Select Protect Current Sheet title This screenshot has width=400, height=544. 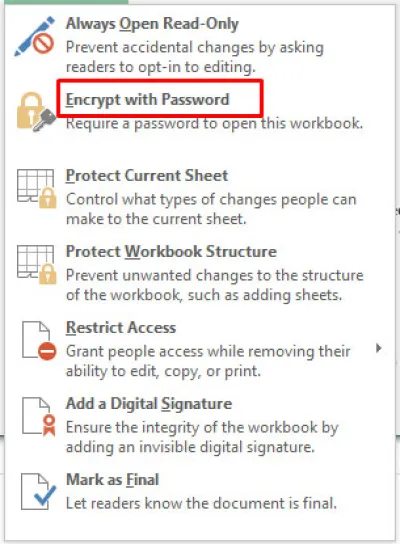point(147,176)
